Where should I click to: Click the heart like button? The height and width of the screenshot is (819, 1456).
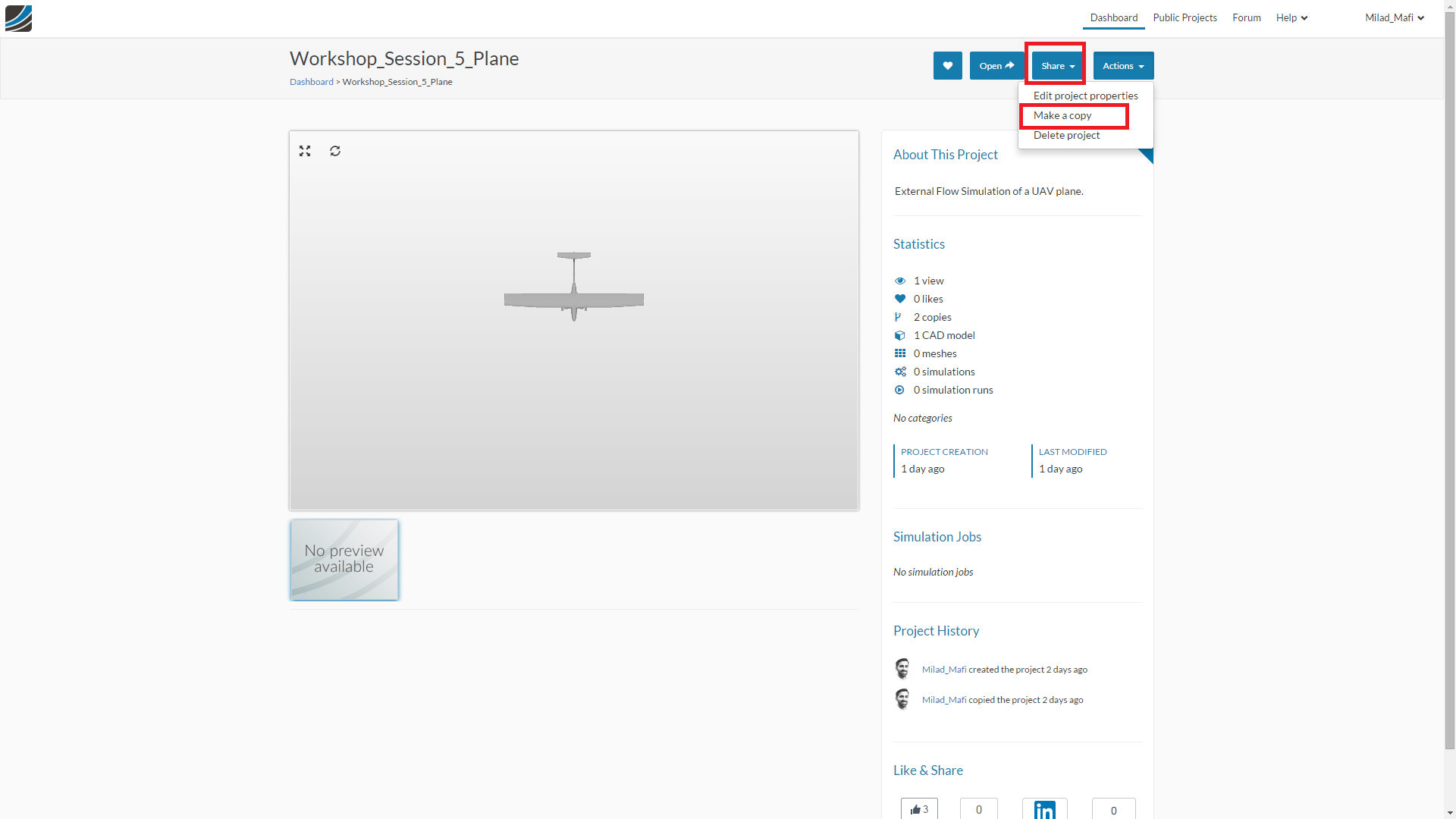947,66
